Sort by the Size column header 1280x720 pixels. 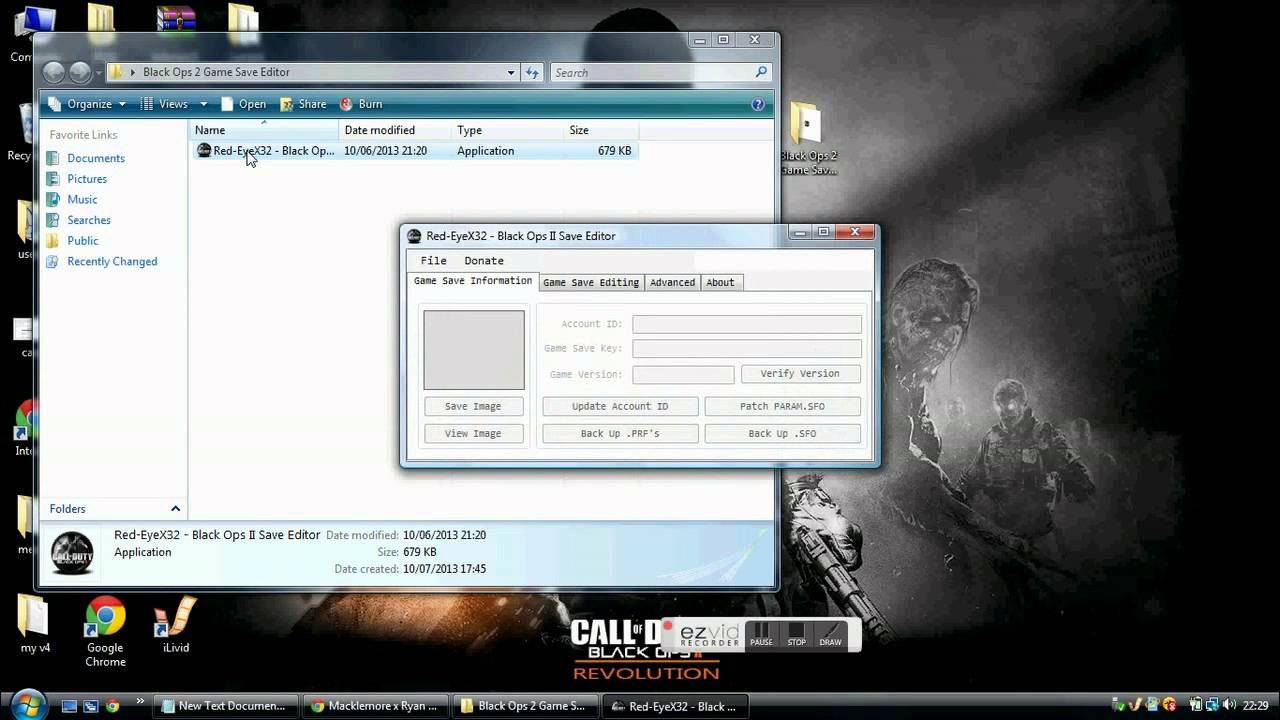600,130
